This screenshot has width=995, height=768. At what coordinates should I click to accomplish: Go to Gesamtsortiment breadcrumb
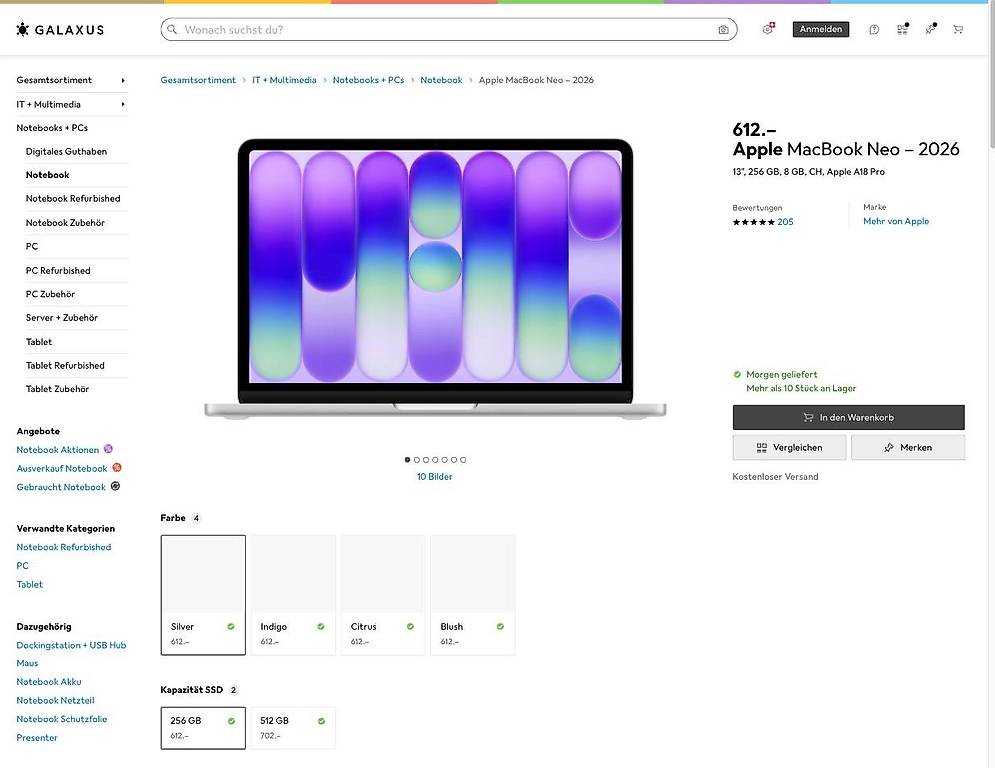click(198, 80)
